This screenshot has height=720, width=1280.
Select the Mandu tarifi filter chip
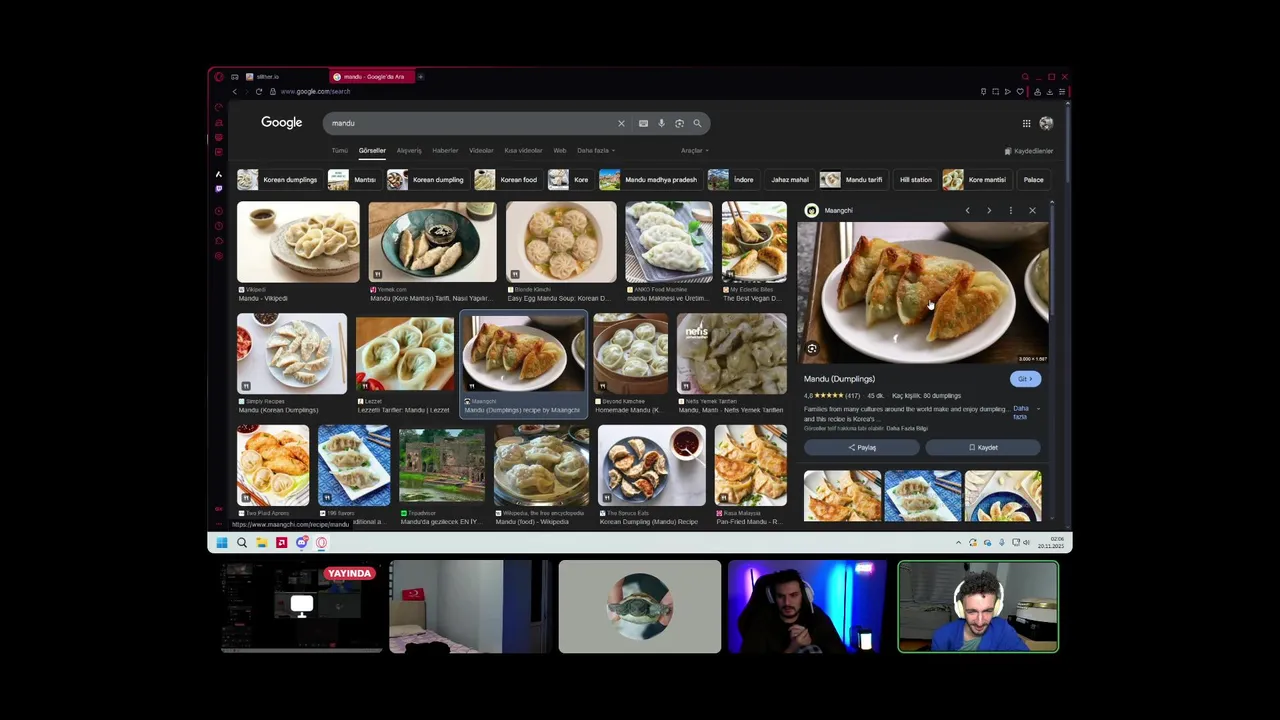tap(852, 180)
